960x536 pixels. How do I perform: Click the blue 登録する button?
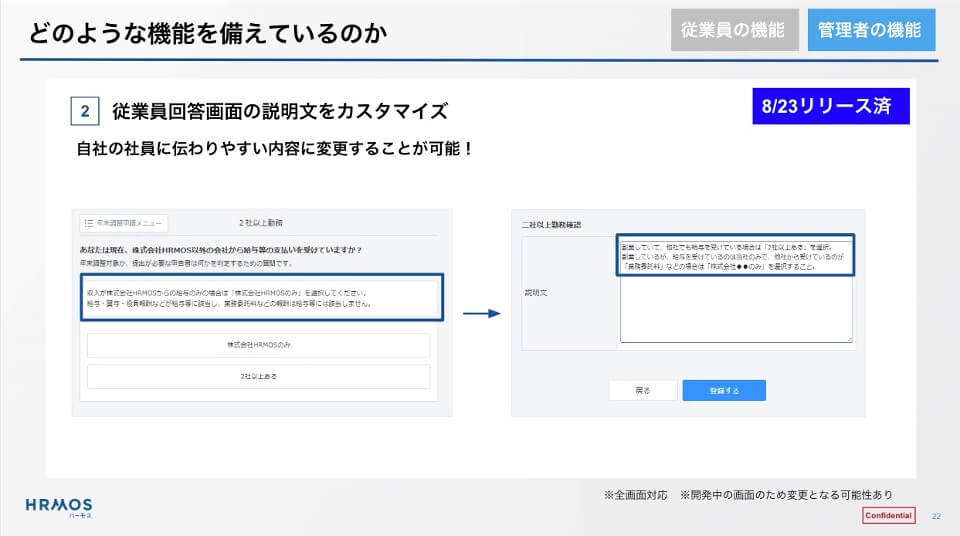coord(724,390)
